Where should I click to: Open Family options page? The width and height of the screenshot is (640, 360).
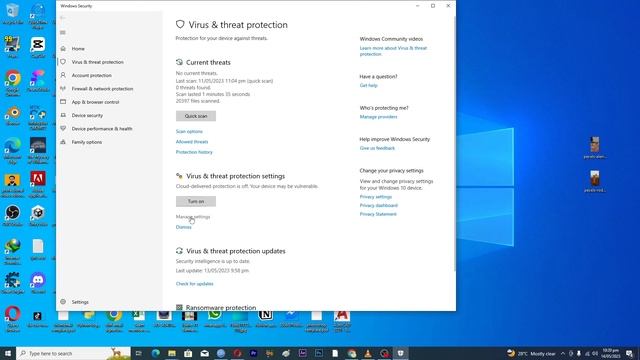pyautogui.click(x=87, y=142)
